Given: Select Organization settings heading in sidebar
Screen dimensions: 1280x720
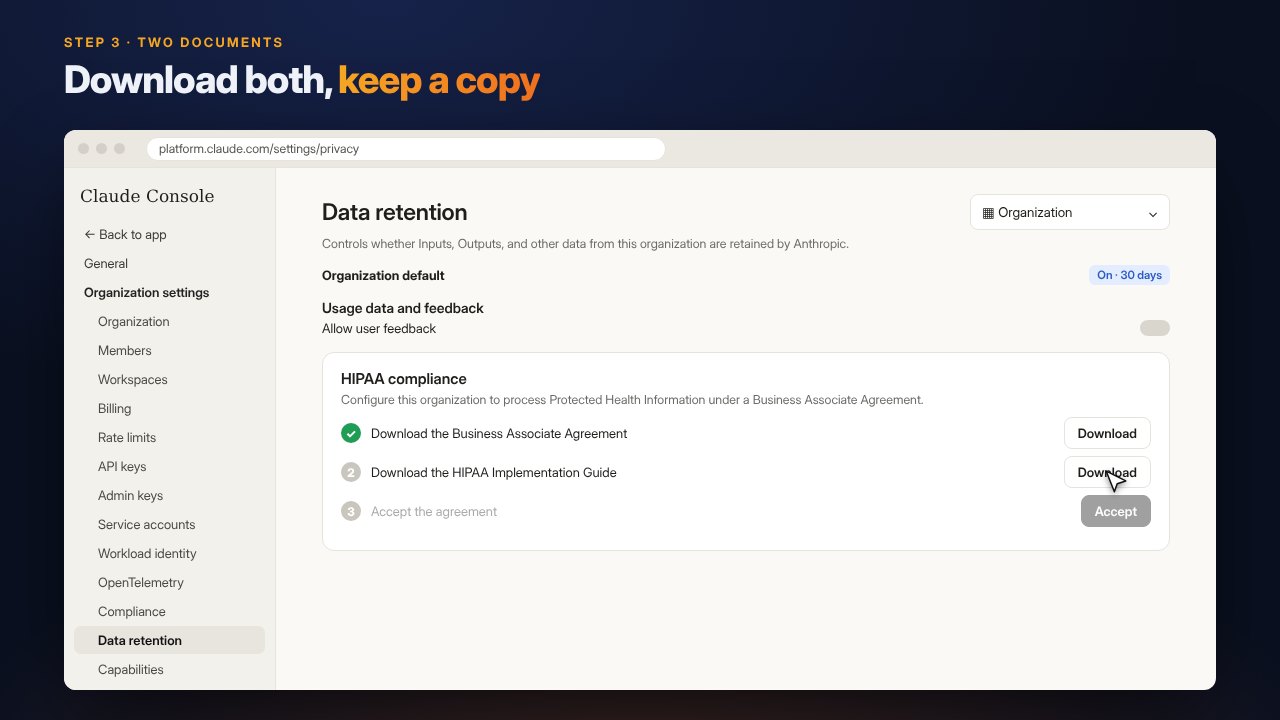Looking at the screenshot, I should [147, 292].
